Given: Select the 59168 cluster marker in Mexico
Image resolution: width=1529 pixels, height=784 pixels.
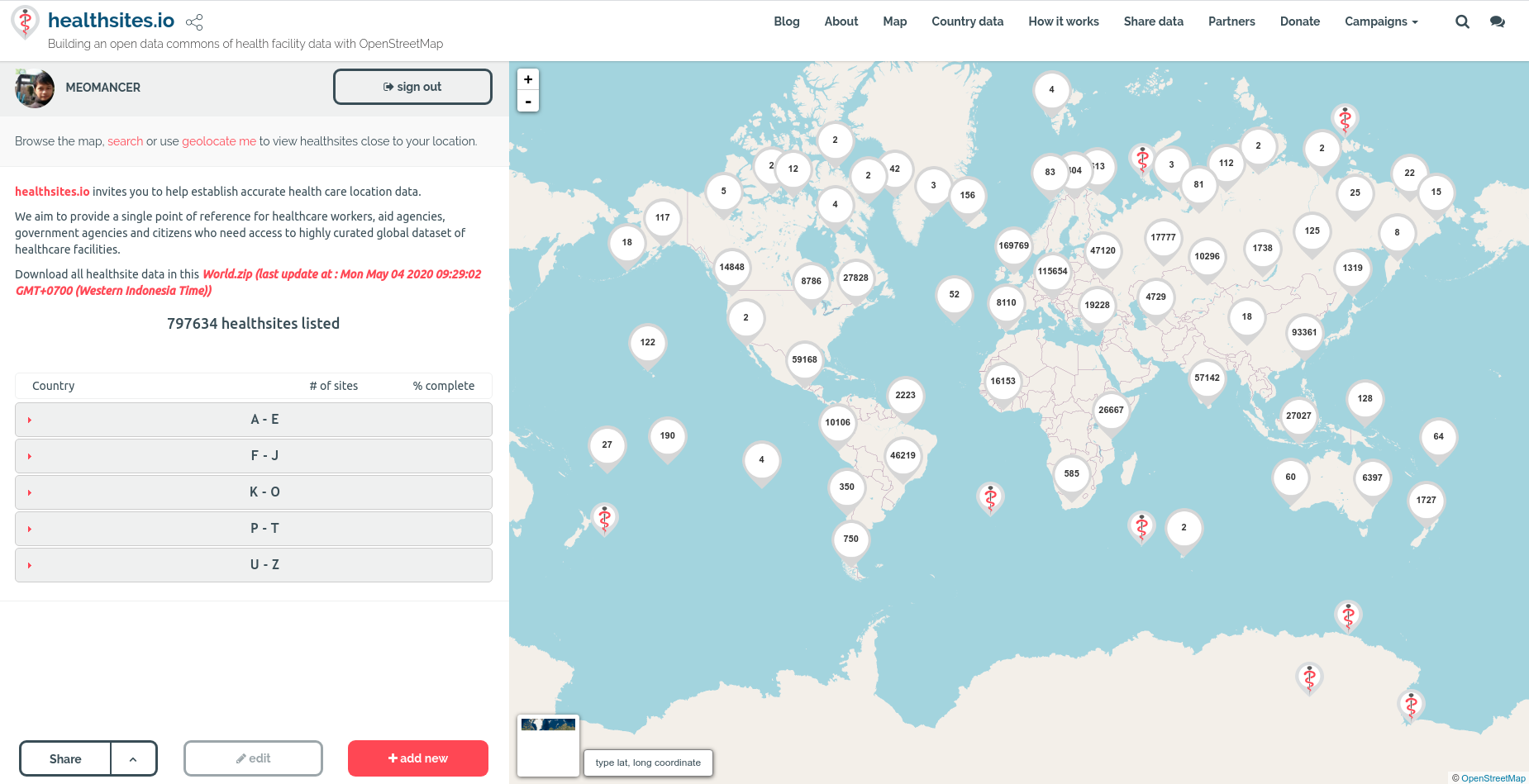Looking at the screenshot, I should [x=804, y=359].
